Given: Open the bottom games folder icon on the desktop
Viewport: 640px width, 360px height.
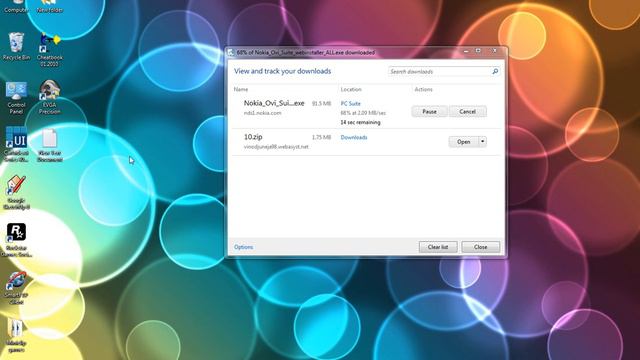Looking at the screenshot, I should [16, 336].
